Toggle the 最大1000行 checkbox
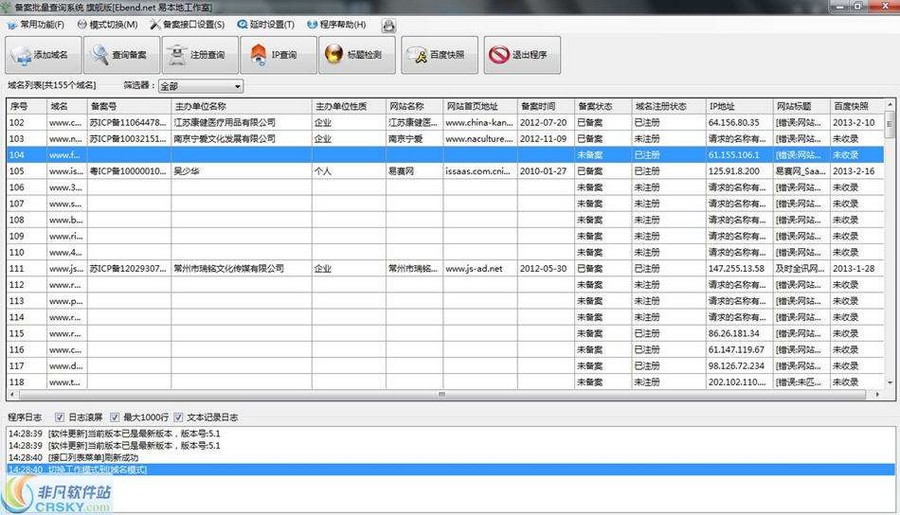 click(x=115, y=417)
